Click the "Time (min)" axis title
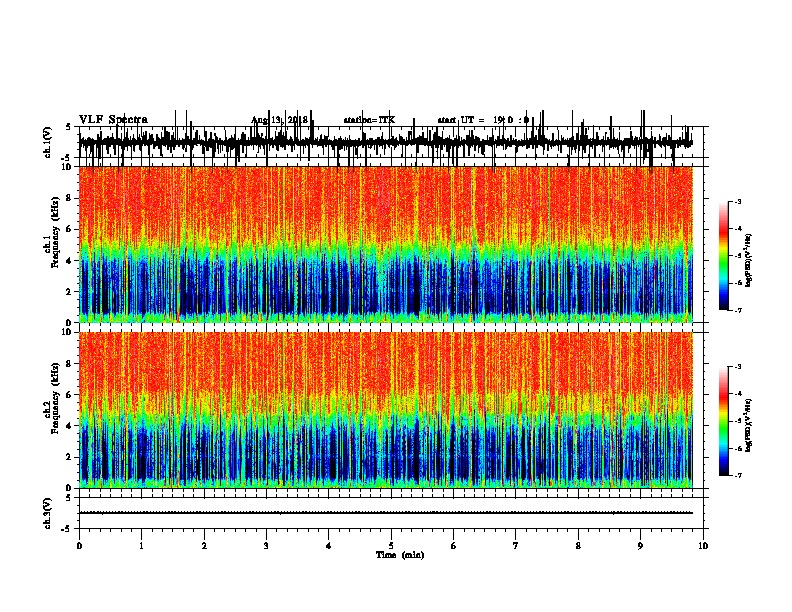Viewport: 792px width, 612px height. pos(400,555)
